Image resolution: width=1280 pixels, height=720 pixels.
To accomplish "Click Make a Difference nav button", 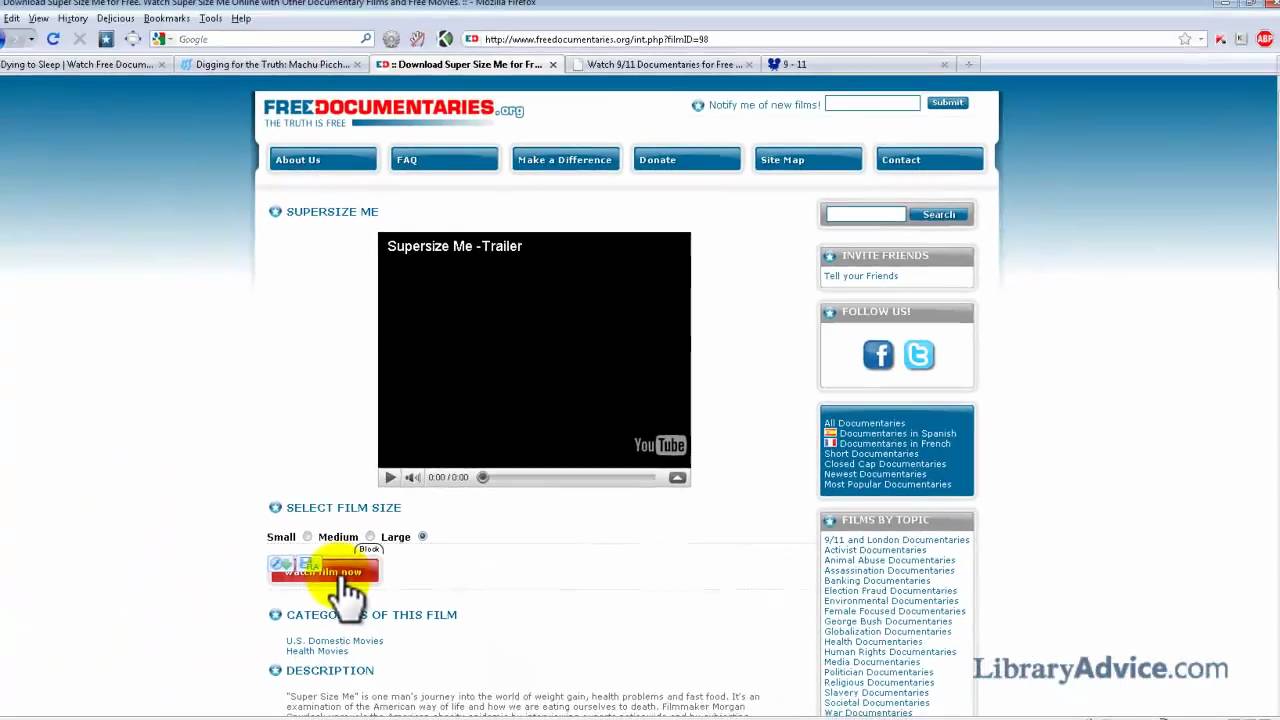I will [565, 160].
